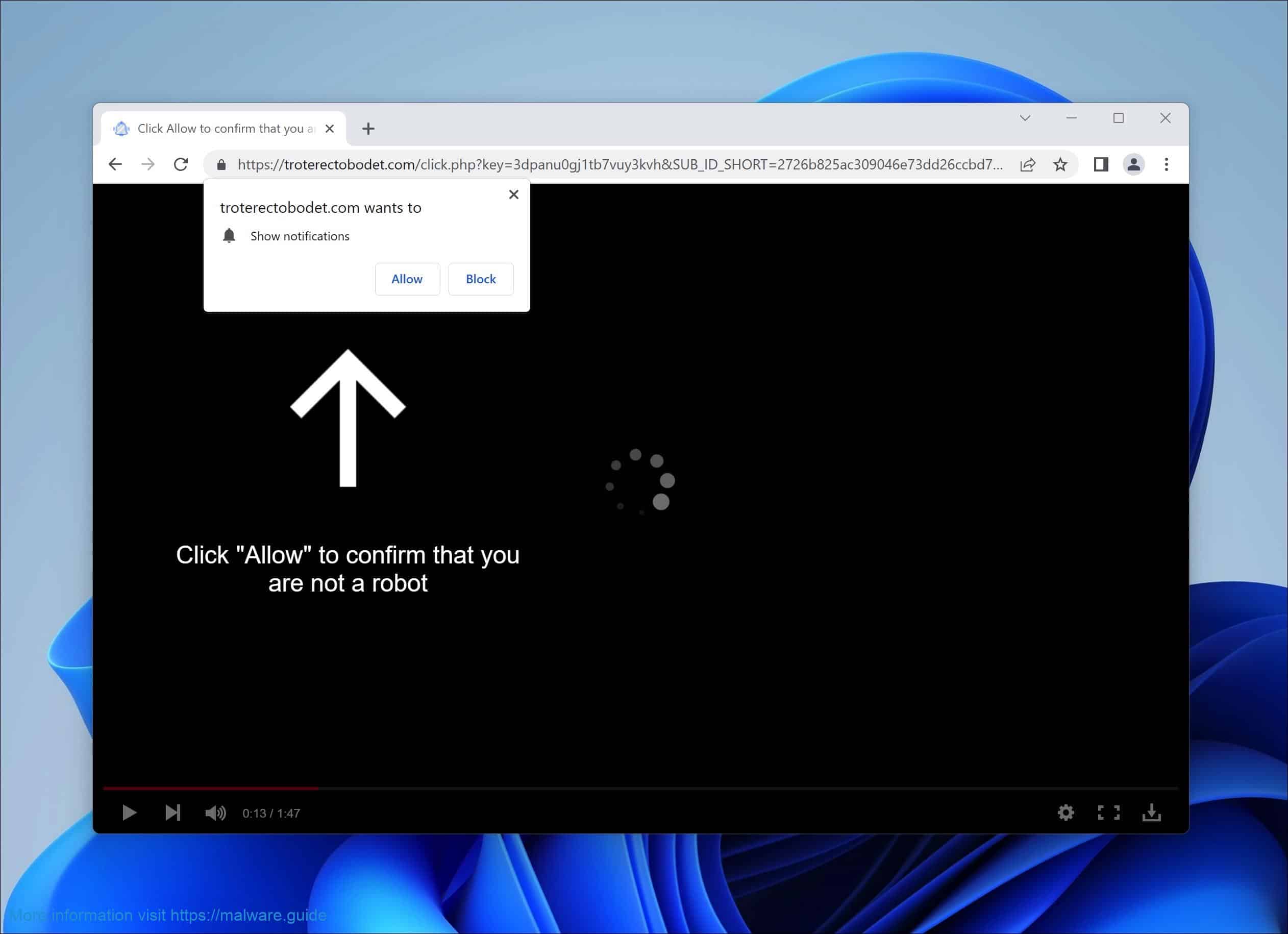This screenshot has width=1288, height=934.
Task: Click the browser back navigation arrow
Action: point(115,164)
